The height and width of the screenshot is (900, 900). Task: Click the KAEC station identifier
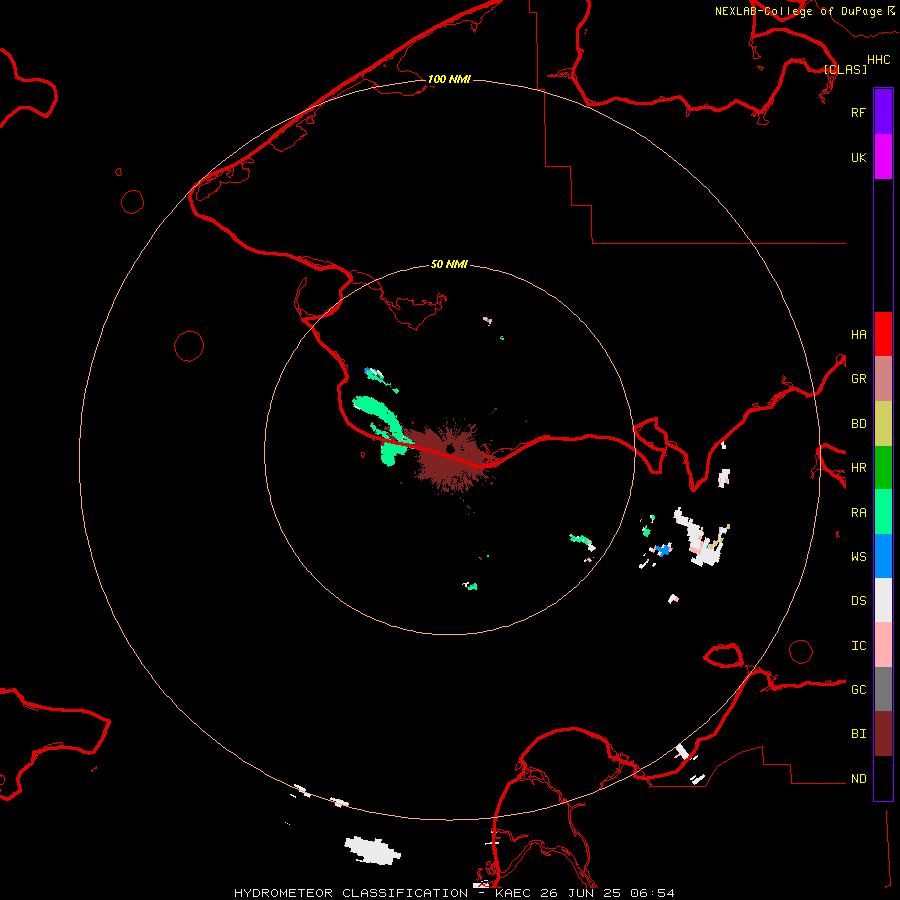[513, 893]
